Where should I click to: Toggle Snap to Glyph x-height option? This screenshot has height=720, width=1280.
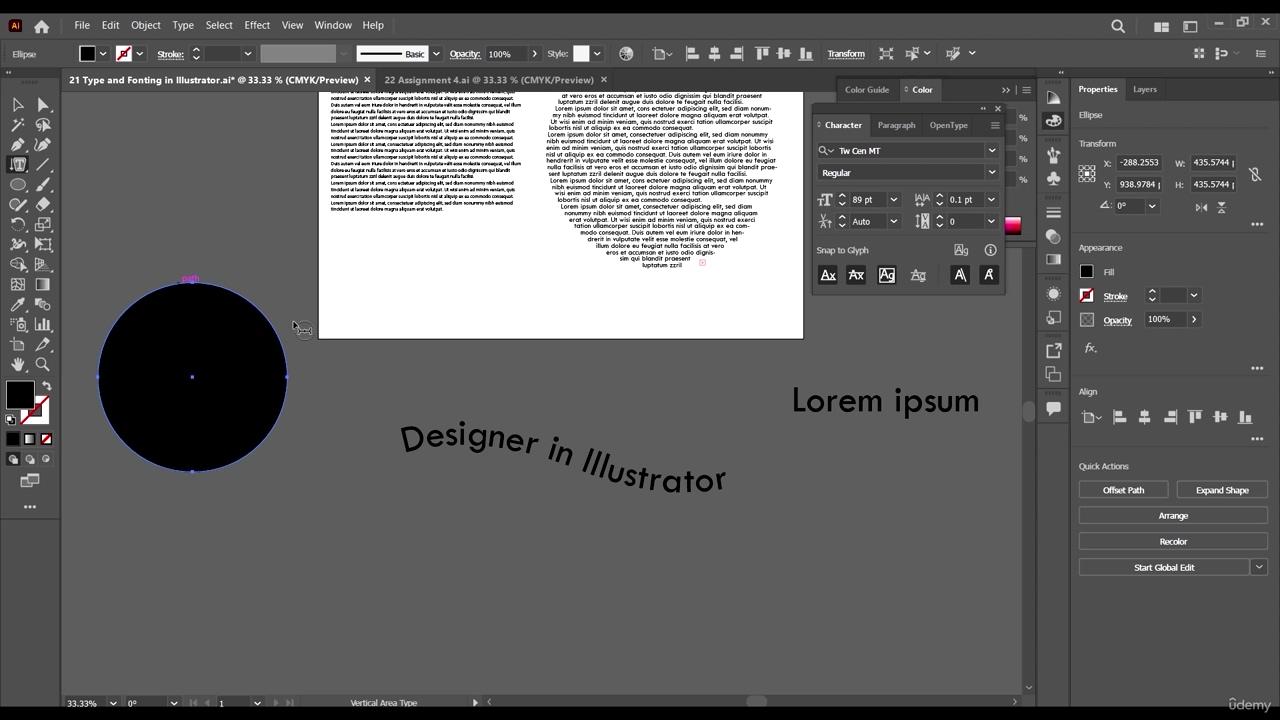pyautogui.click(x=856, y=275)
